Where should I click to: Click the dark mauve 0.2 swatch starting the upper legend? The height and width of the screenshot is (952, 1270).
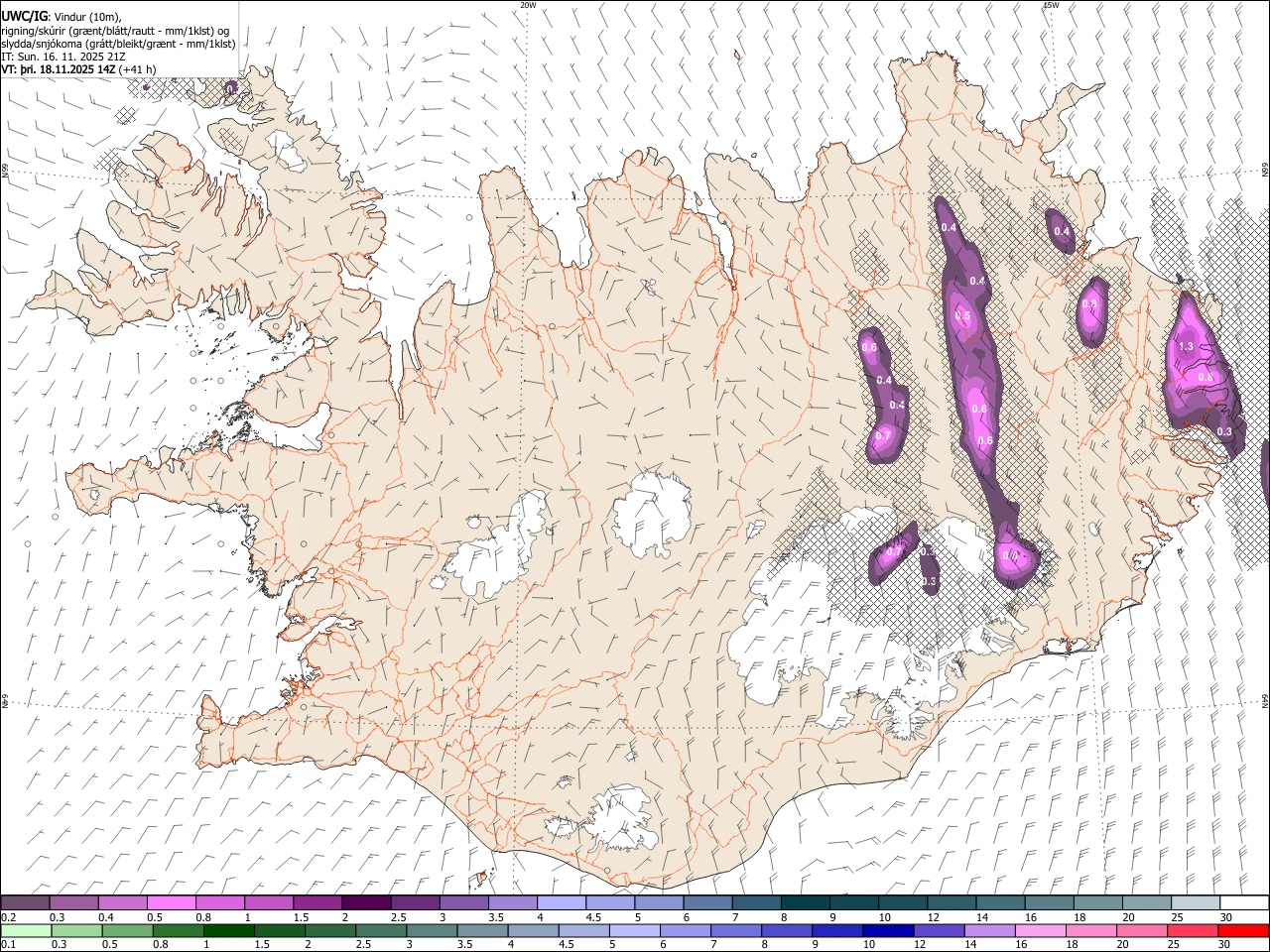[x=25, y=903]
